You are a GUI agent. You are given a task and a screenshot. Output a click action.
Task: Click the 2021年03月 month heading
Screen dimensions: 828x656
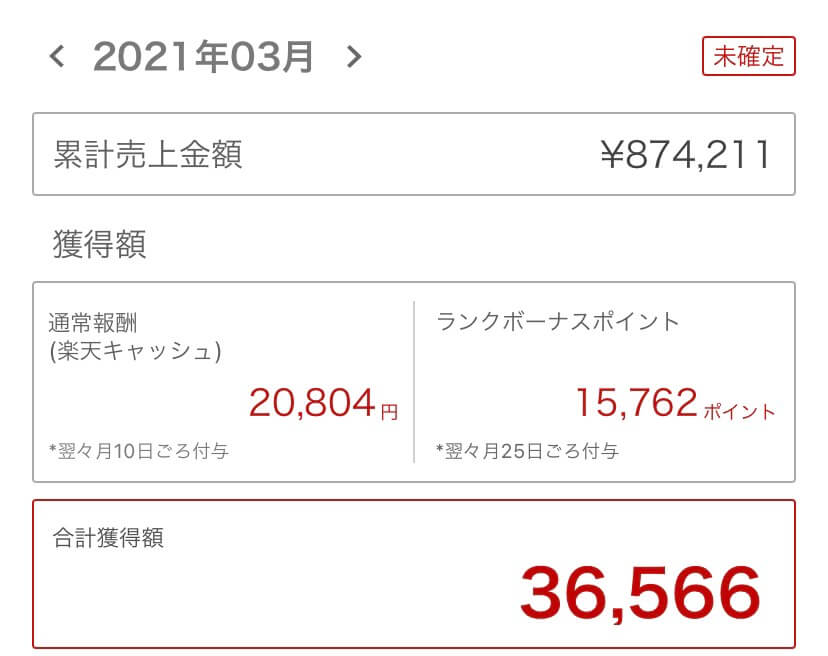[204, 57]
